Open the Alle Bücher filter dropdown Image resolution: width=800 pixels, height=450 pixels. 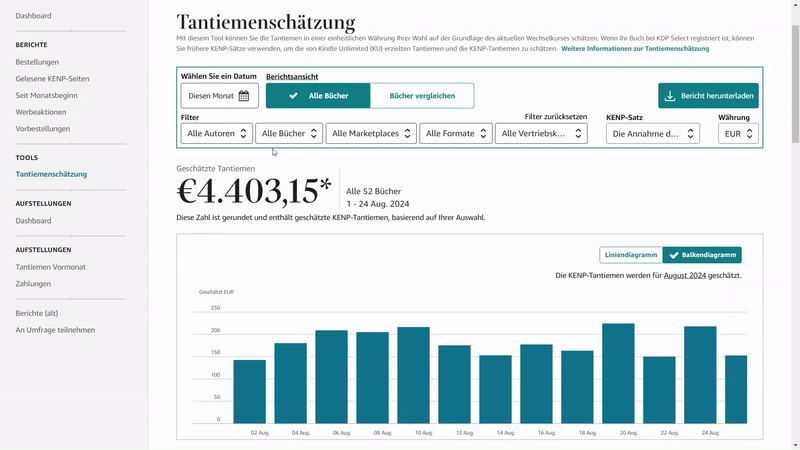point(289,134)
